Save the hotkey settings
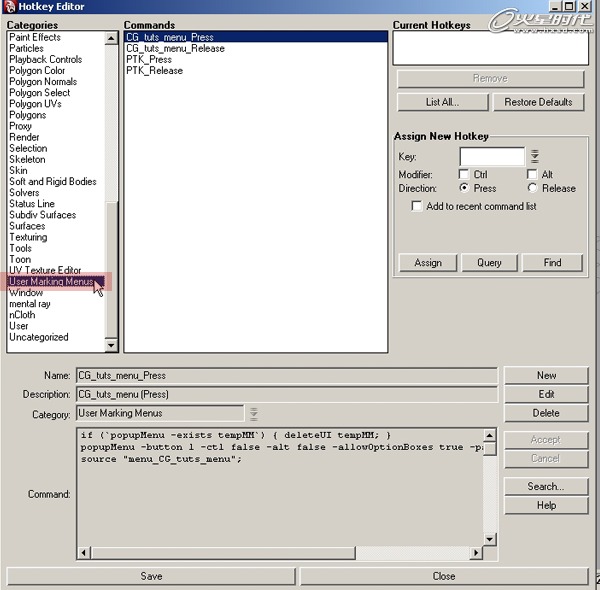The image size is (600, 590). (151, 576)
